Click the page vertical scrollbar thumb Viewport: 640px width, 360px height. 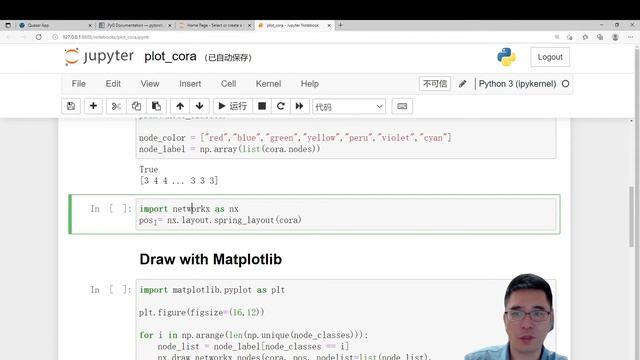pyautogui.click(x=631, y=216)
